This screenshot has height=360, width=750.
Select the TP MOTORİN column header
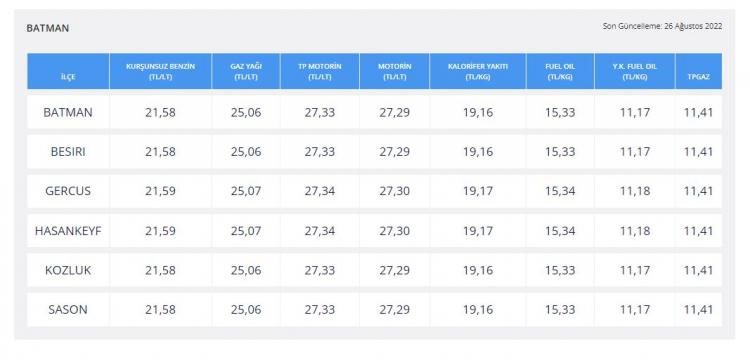point(320,71)
